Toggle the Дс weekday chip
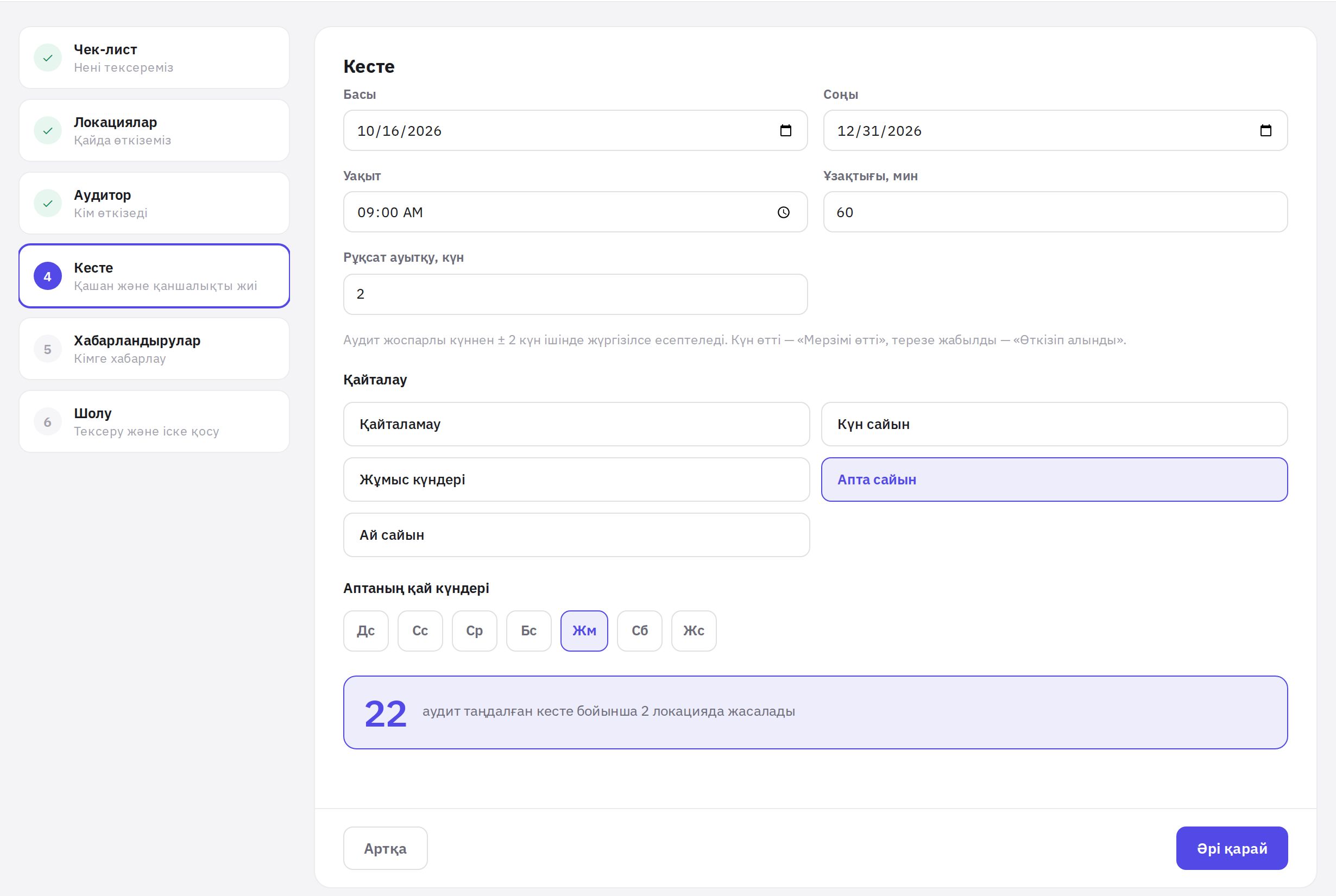The width and height of the screenshot is (1336, 896). tap(365, 631)
